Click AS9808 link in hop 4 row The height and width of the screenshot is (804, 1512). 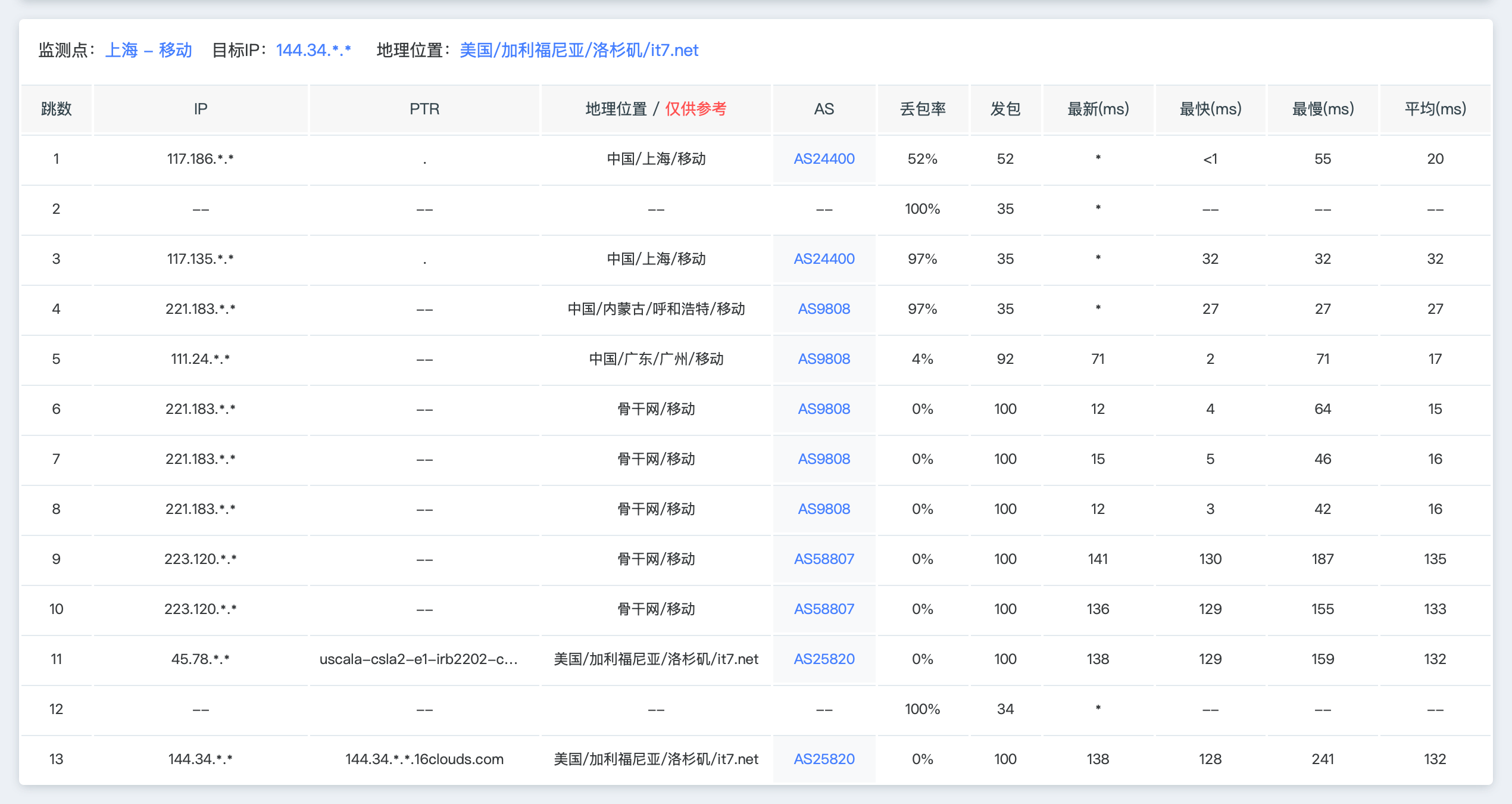[x=824, y=309]
